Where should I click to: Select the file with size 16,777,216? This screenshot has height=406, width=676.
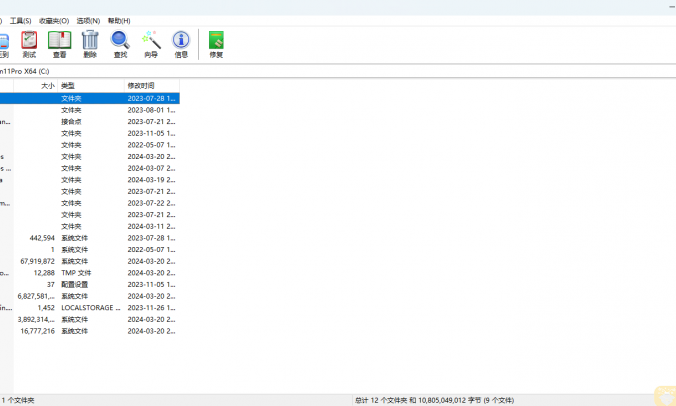point(90,331)
